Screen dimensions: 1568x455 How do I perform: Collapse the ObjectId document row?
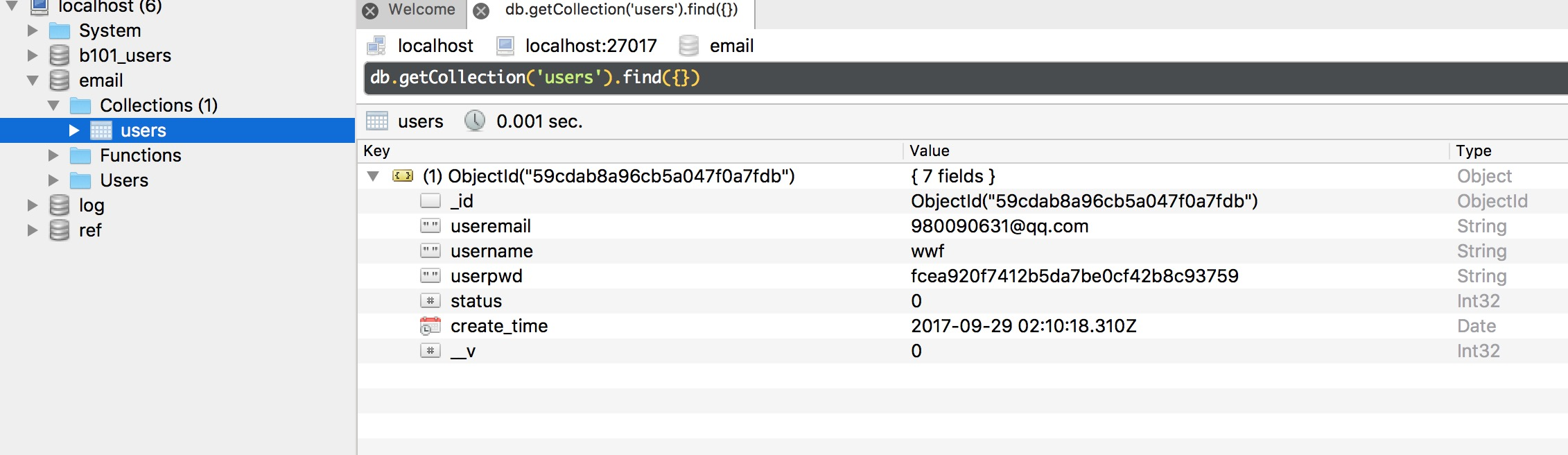(373, 176)
